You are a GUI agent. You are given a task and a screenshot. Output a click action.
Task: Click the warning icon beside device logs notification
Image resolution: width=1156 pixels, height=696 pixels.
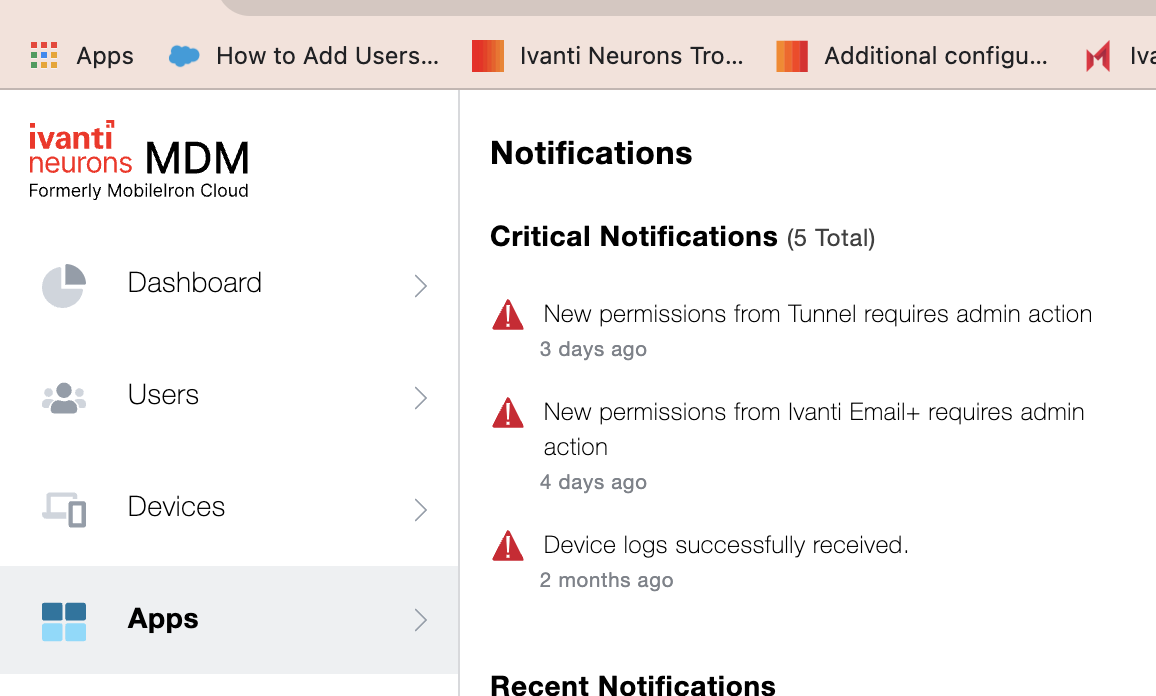508,545
